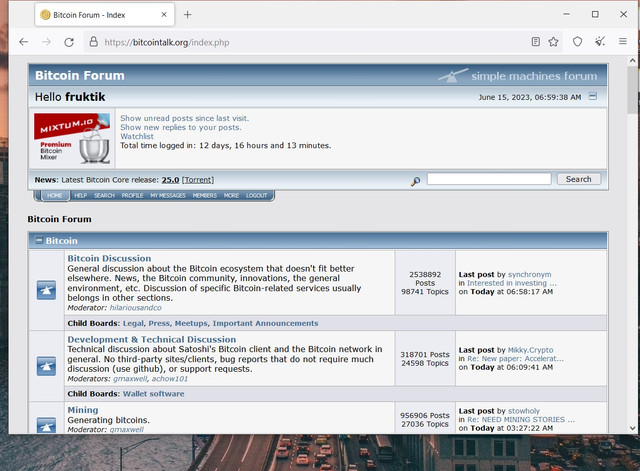Viewport: 640px width, 471px height.
Task: Open the SEARCH menu item
Action: (104, 196)
